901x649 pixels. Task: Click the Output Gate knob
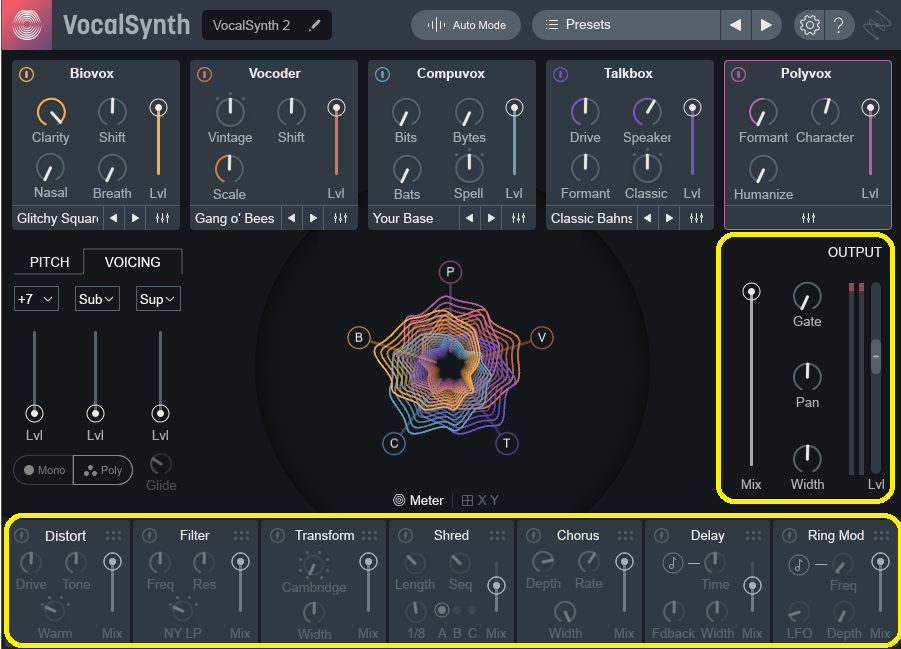[807, 297]
